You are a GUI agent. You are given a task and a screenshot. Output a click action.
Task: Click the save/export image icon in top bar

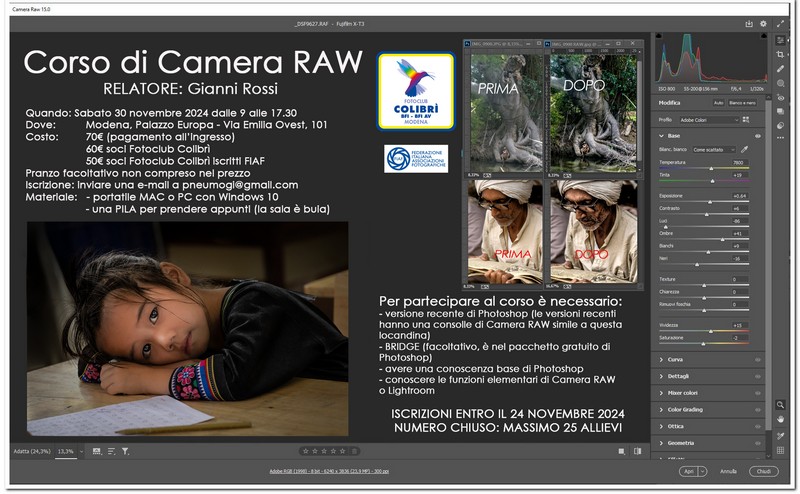click(x=749, y=24)
